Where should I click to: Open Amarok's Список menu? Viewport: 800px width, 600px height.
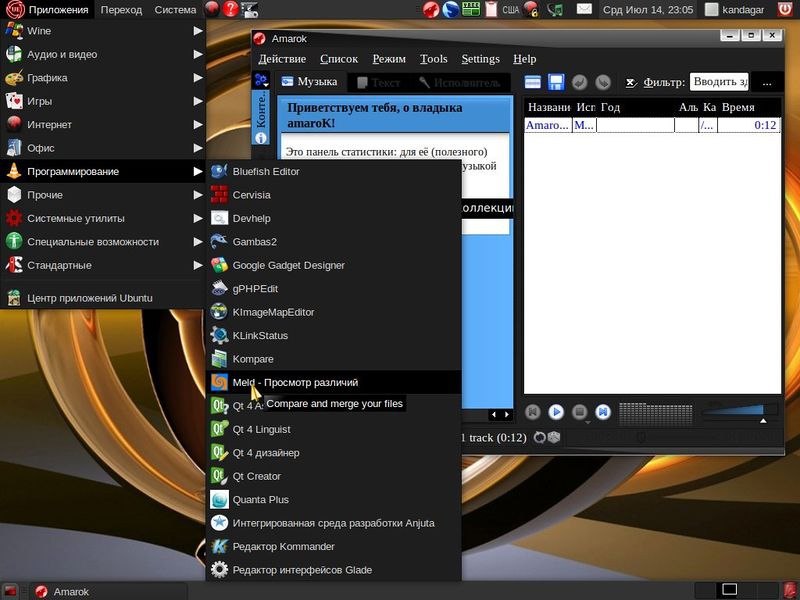[x=339, y=59]
